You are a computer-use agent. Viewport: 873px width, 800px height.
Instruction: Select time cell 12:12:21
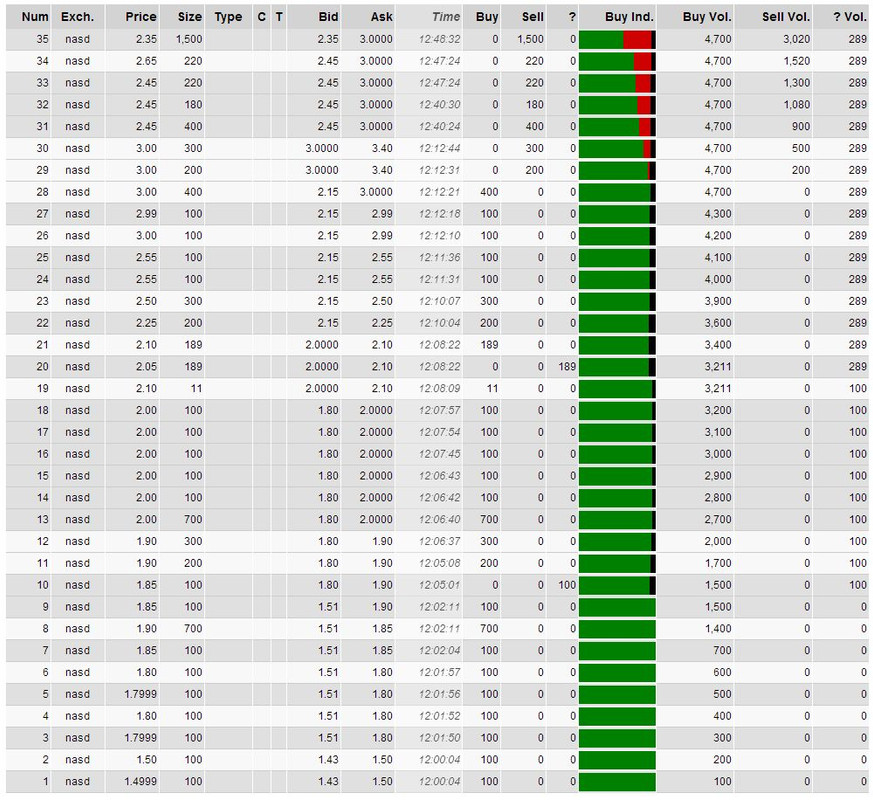(x=439, y=192)
